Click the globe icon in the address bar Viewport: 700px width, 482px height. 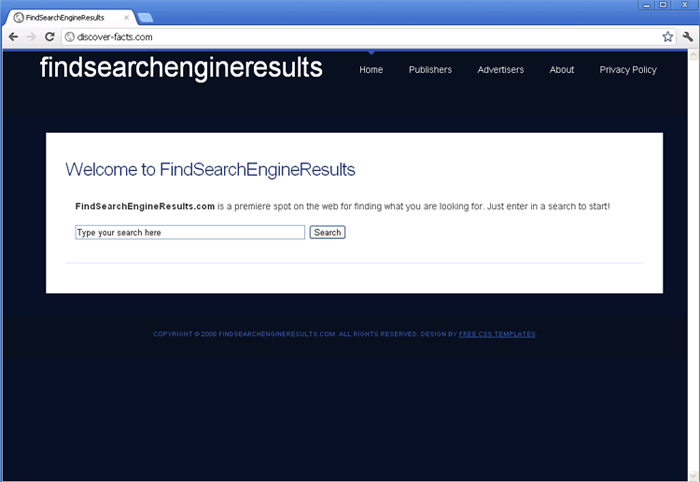[x=70, y=37]
